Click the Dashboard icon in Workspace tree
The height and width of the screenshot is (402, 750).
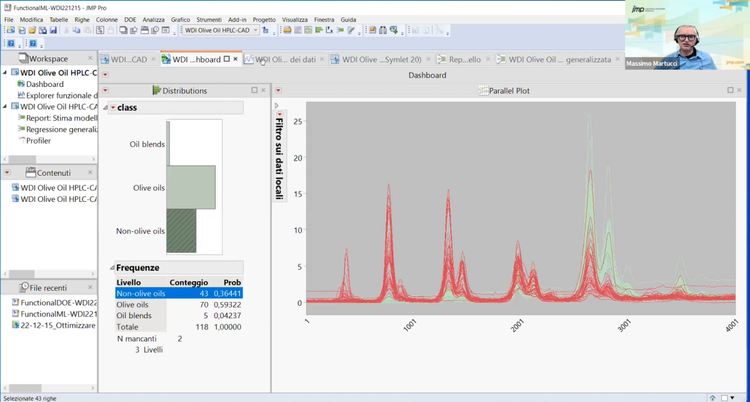tap(18, 84)
